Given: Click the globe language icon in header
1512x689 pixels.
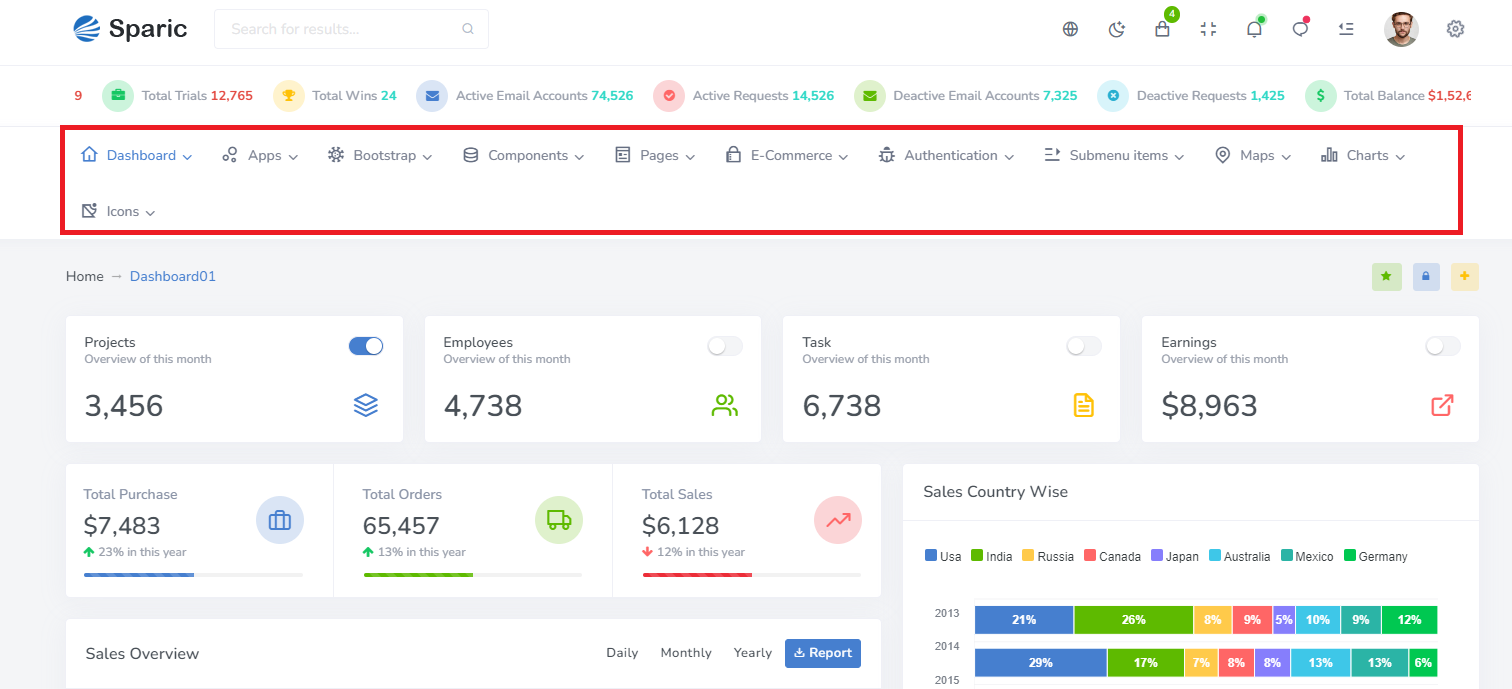Looking at the screenshot, I should pos(1070,29).
